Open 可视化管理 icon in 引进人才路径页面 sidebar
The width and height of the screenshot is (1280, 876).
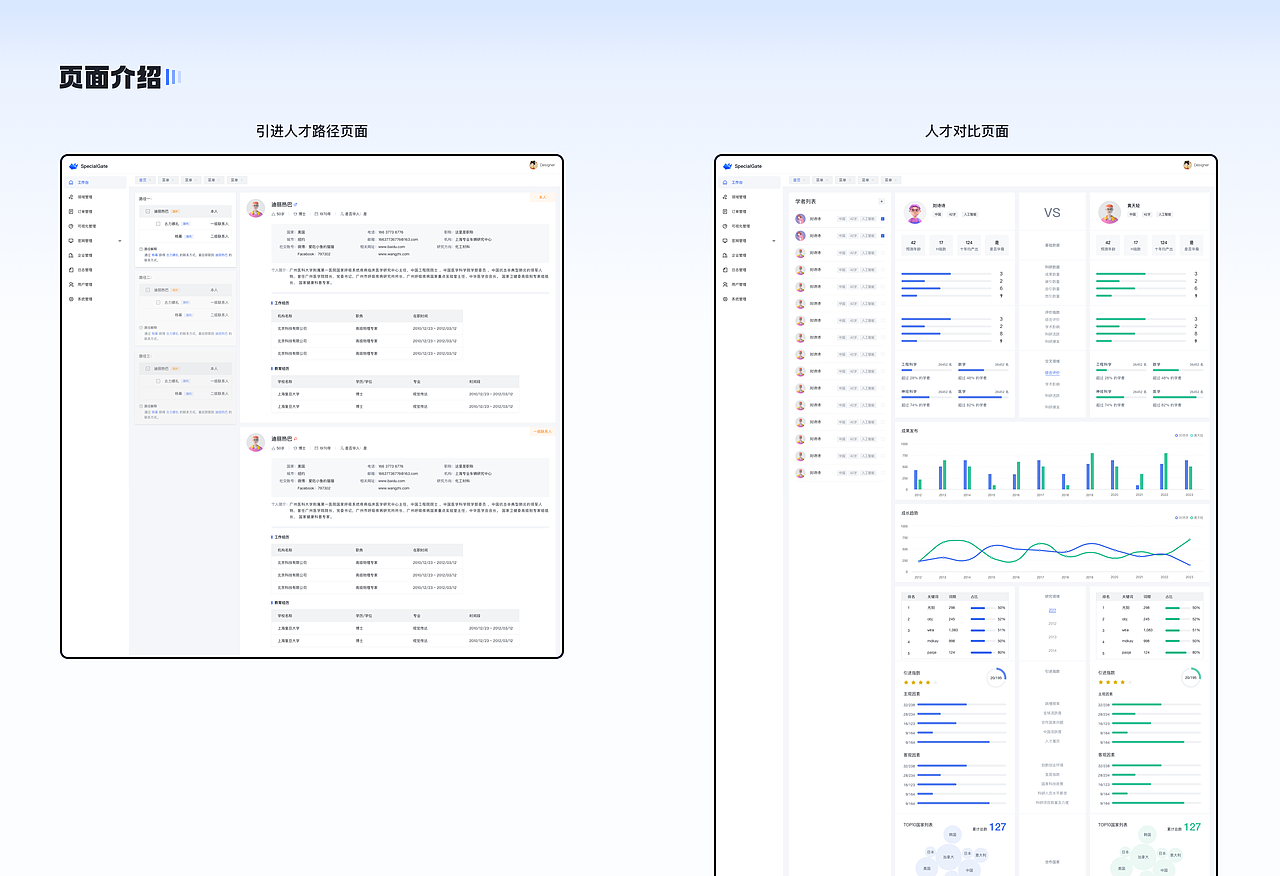coord(71,226)
